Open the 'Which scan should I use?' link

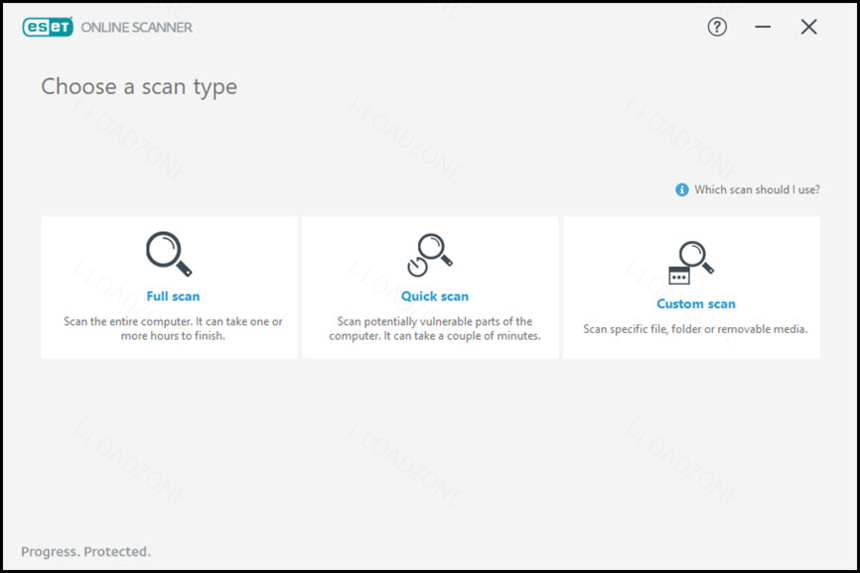point(757,190)
